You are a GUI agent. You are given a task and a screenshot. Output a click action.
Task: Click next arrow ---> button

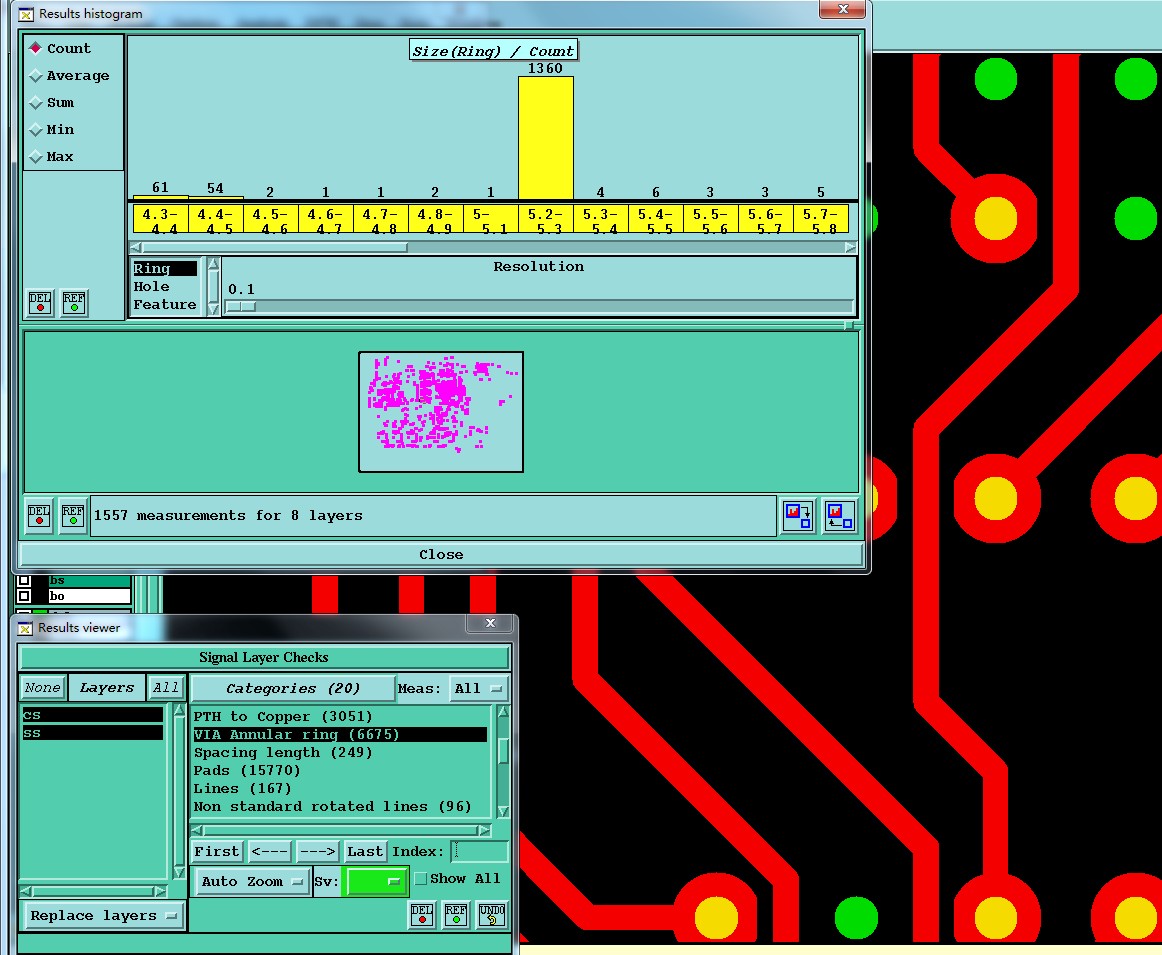point(317,851)
